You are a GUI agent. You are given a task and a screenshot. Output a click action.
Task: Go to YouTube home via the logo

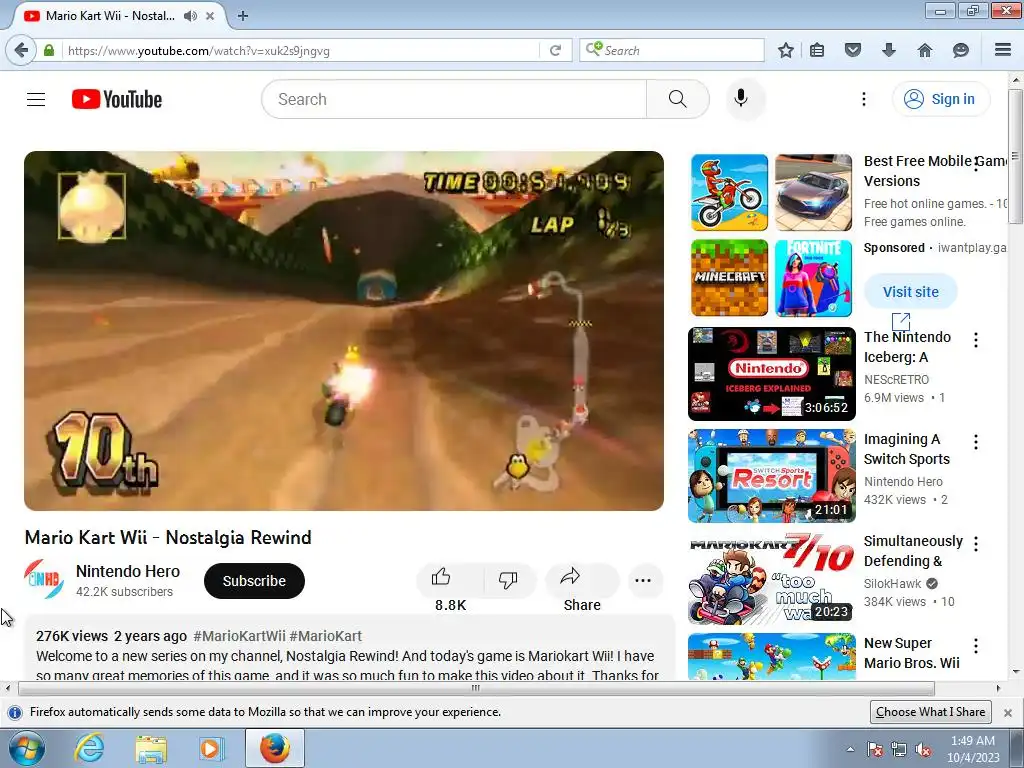click(117, 99)
